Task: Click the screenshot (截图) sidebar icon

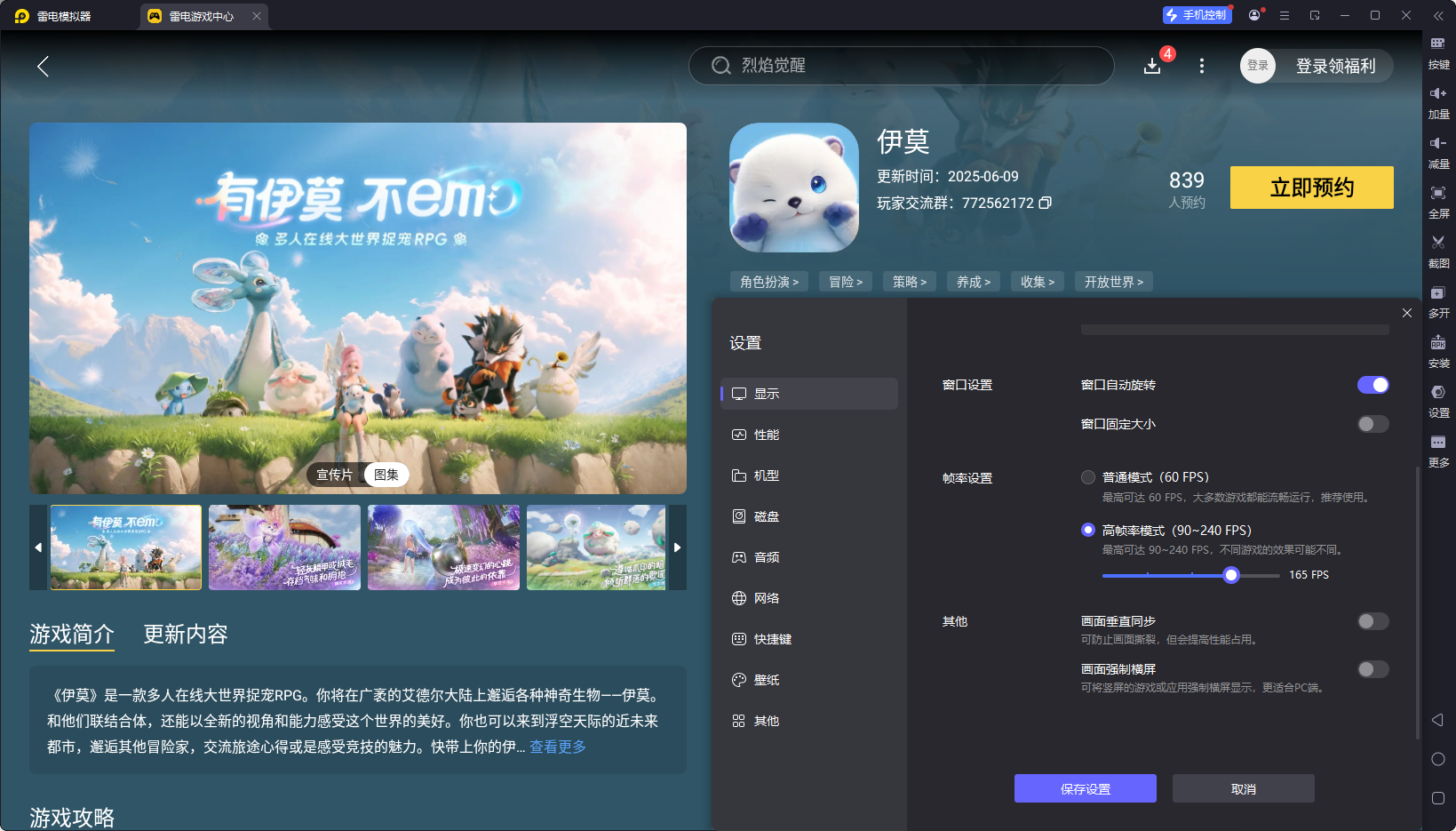Action: click(x=1437, y=248)
